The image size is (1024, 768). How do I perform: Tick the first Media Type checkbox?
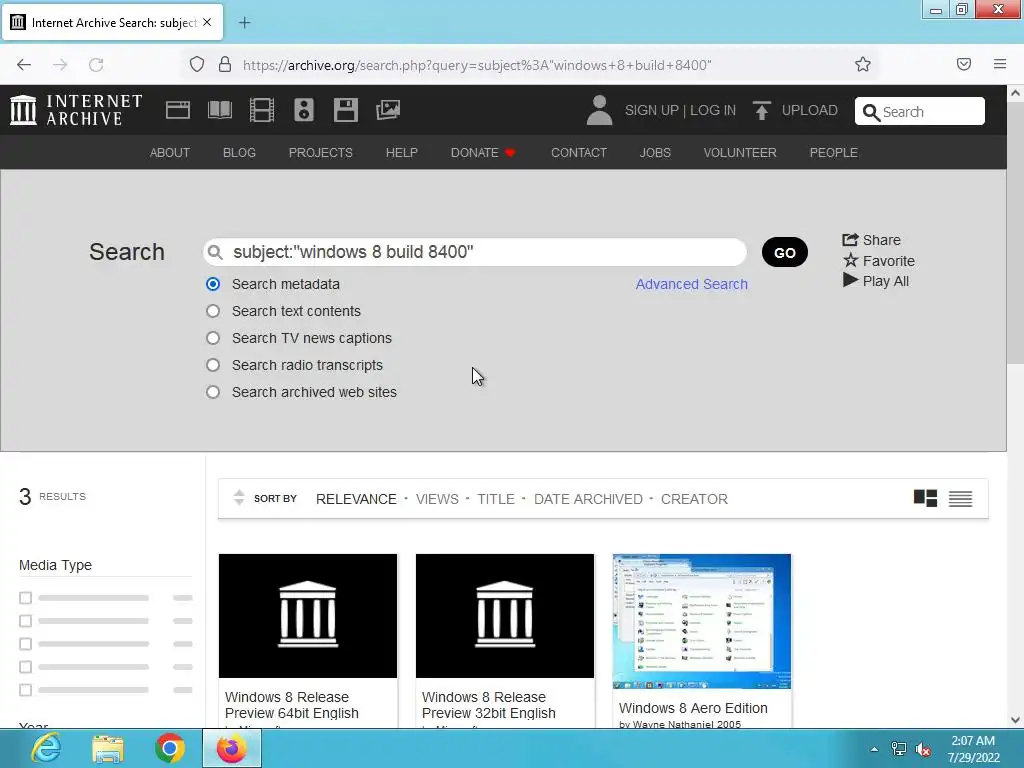tap(25, 598)
